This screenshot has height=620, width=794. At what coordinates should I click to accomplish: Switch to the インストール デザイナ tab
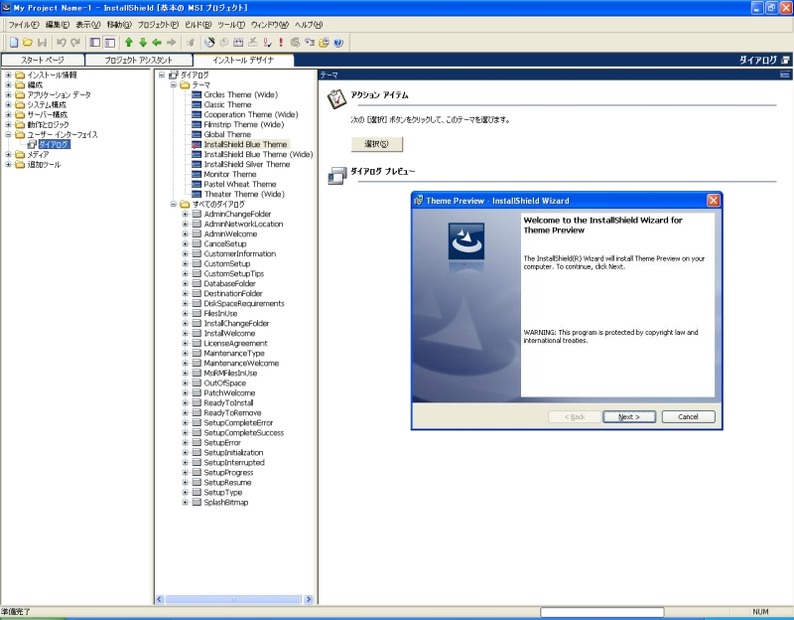[x=243, y=60]
